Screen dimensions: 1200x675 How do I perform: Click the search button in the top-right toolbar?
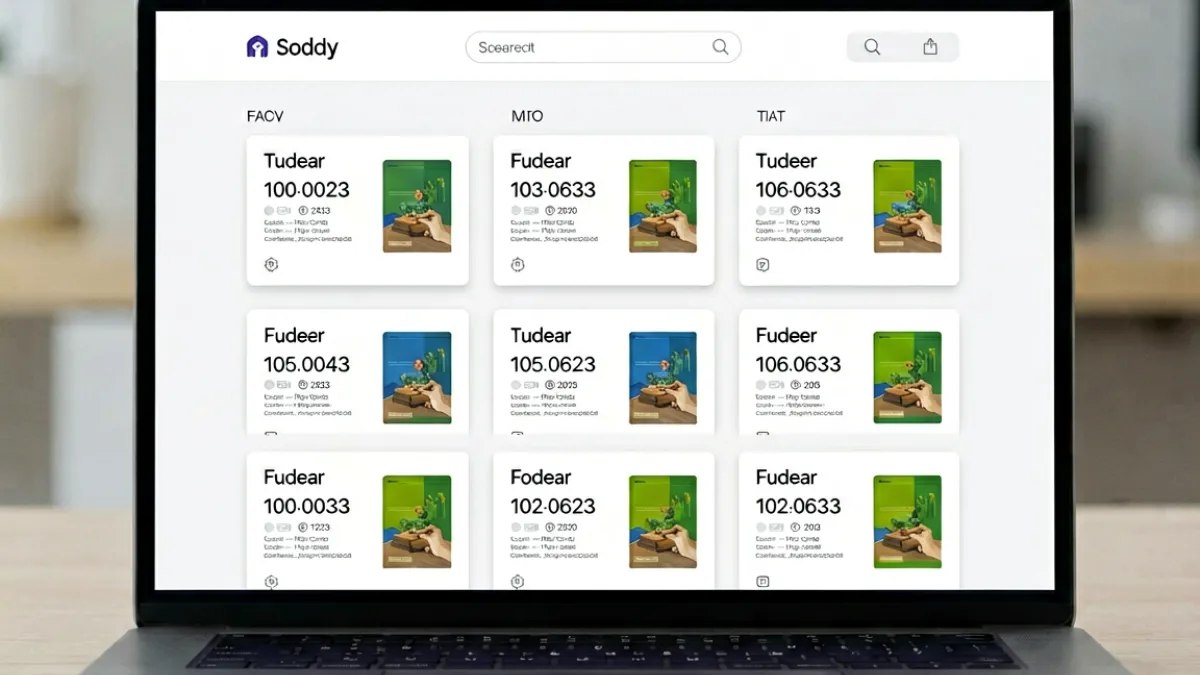pyautogui.click(x=872, y=47)
